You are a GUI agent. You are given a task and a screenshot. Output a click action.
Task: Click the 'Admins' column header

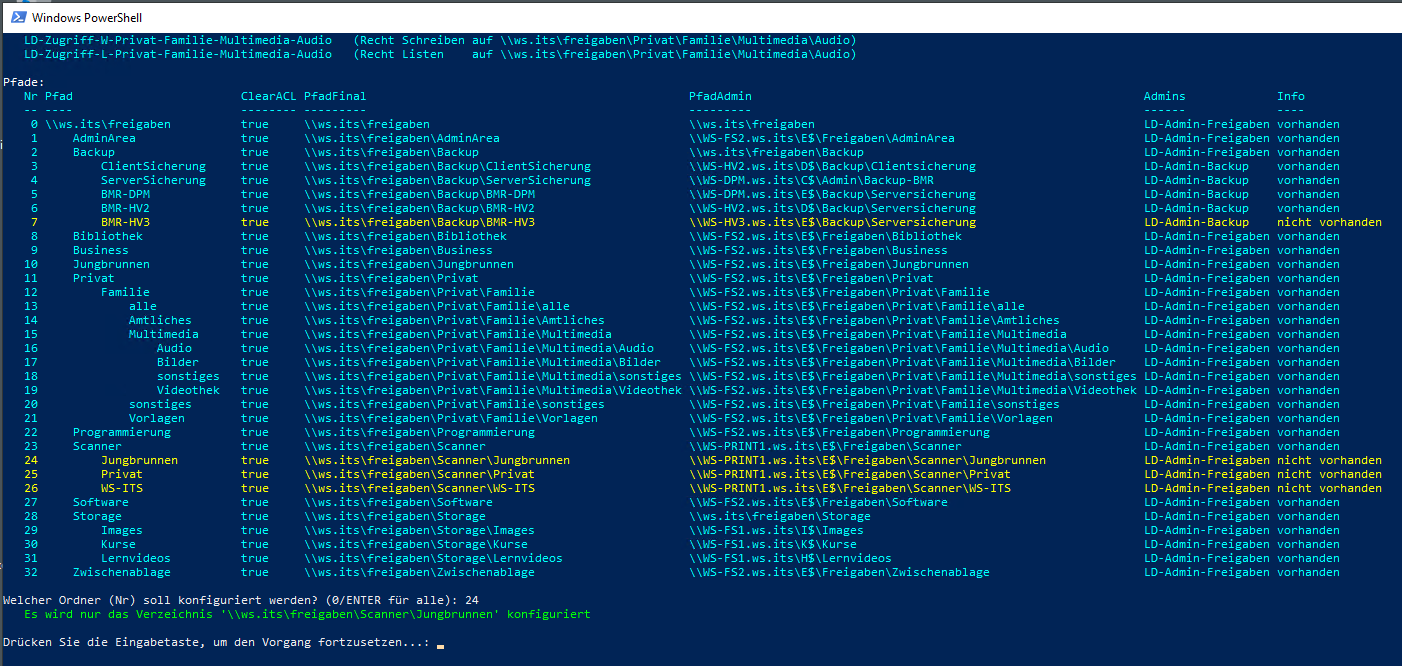[1165, 96]
